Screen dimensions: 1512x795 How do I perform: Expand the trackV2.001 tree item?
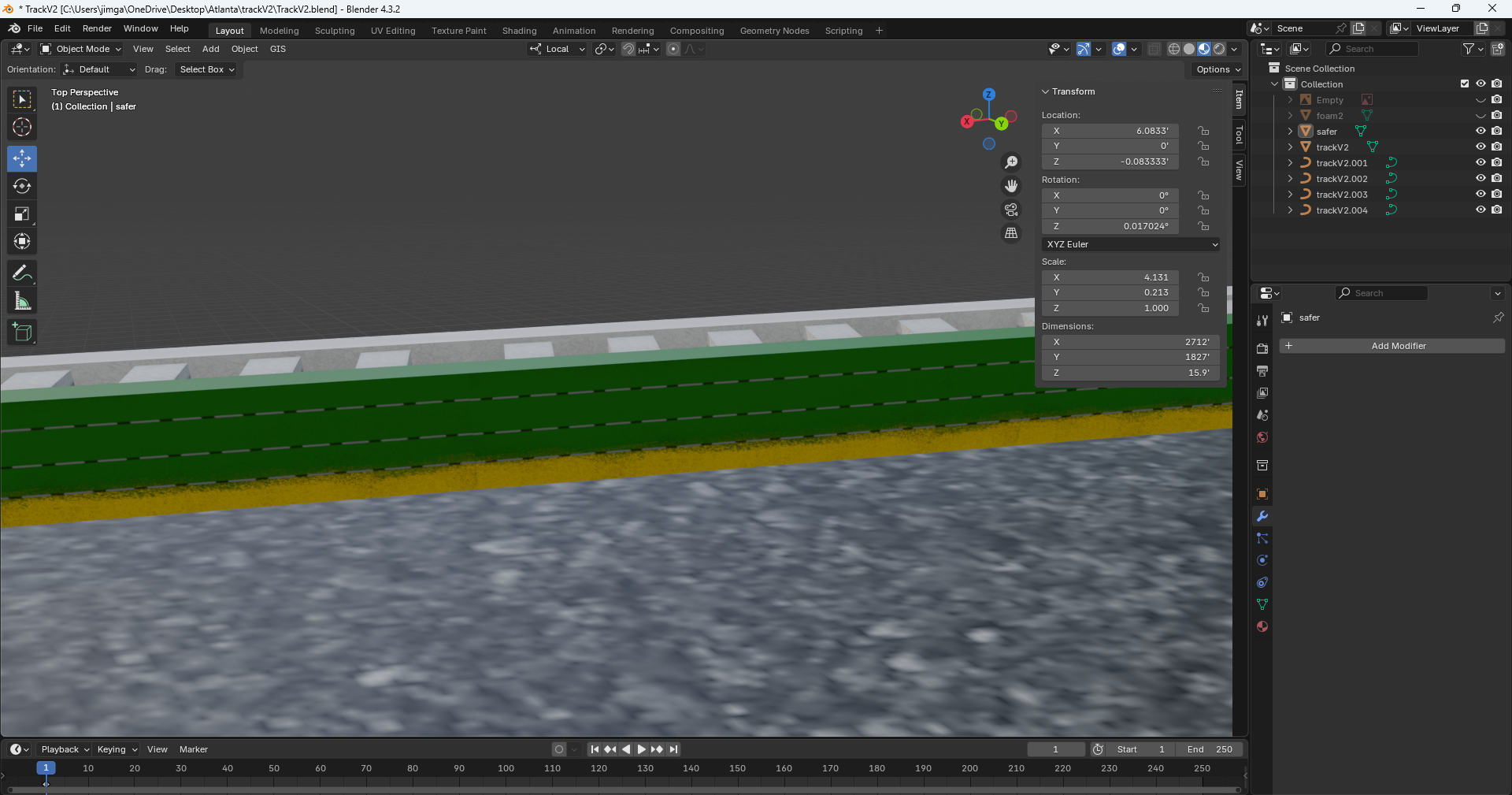click(1290, 163)
